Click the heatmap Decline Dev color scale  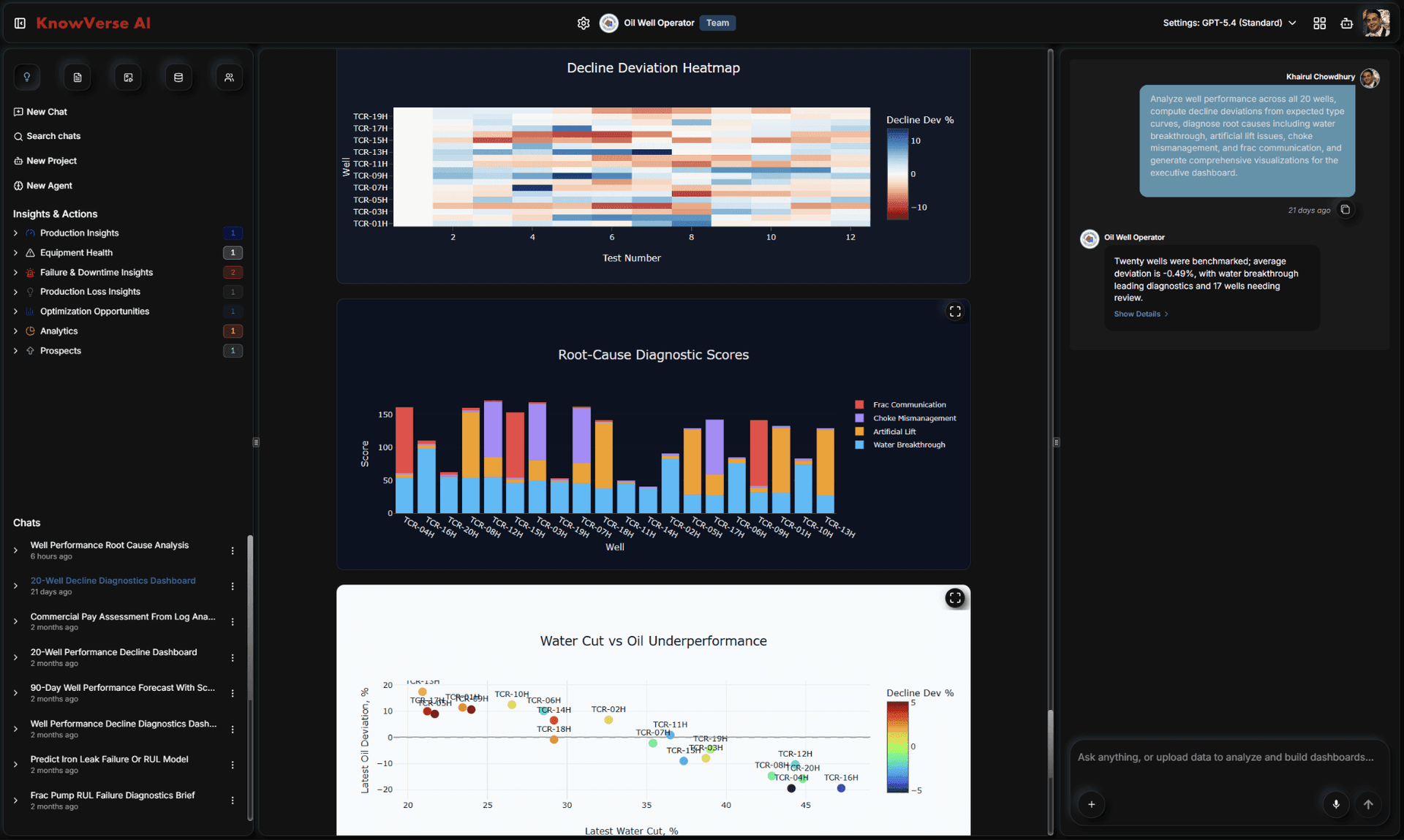(897, 174)
